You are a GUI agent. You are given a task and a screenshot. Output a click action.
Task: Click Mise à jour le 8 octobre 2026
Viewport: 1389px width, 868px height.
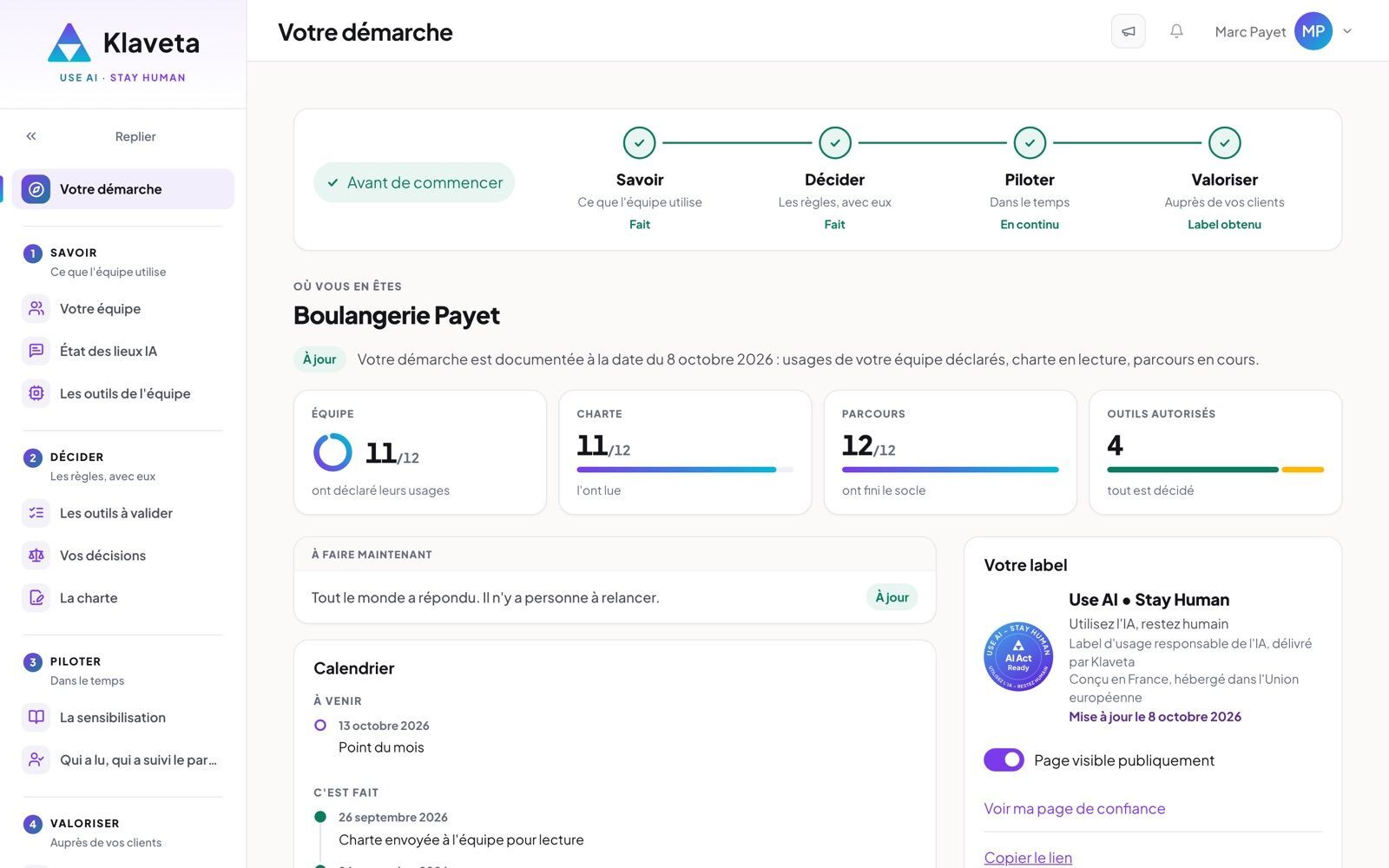pyautogui.click(x=1155, y=716)
